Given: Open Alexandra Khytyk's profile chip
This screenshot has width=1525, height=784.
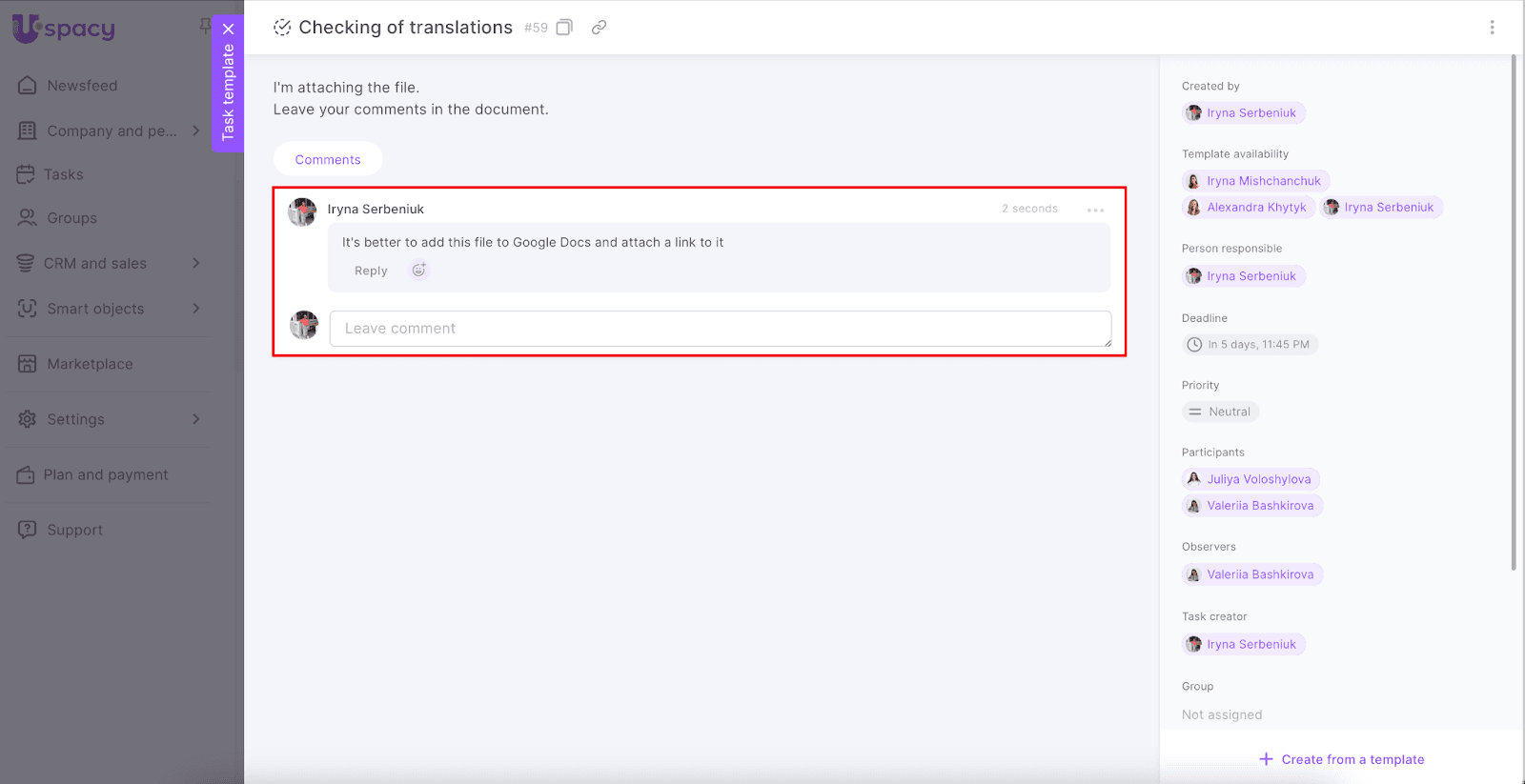Looking at the screenshot, I should (1249, 208).
